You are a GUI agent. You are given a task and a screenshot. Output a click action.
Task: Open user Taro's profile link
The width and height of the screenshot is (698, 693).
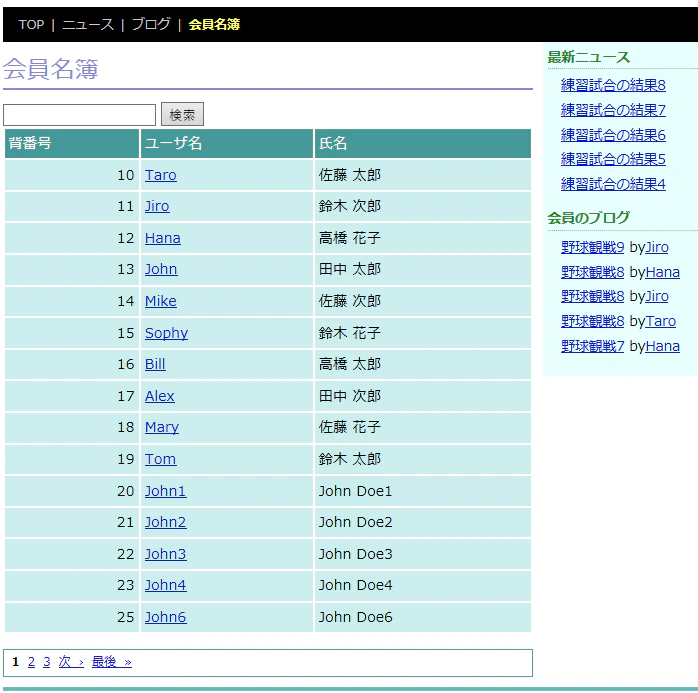click(161, 175)
